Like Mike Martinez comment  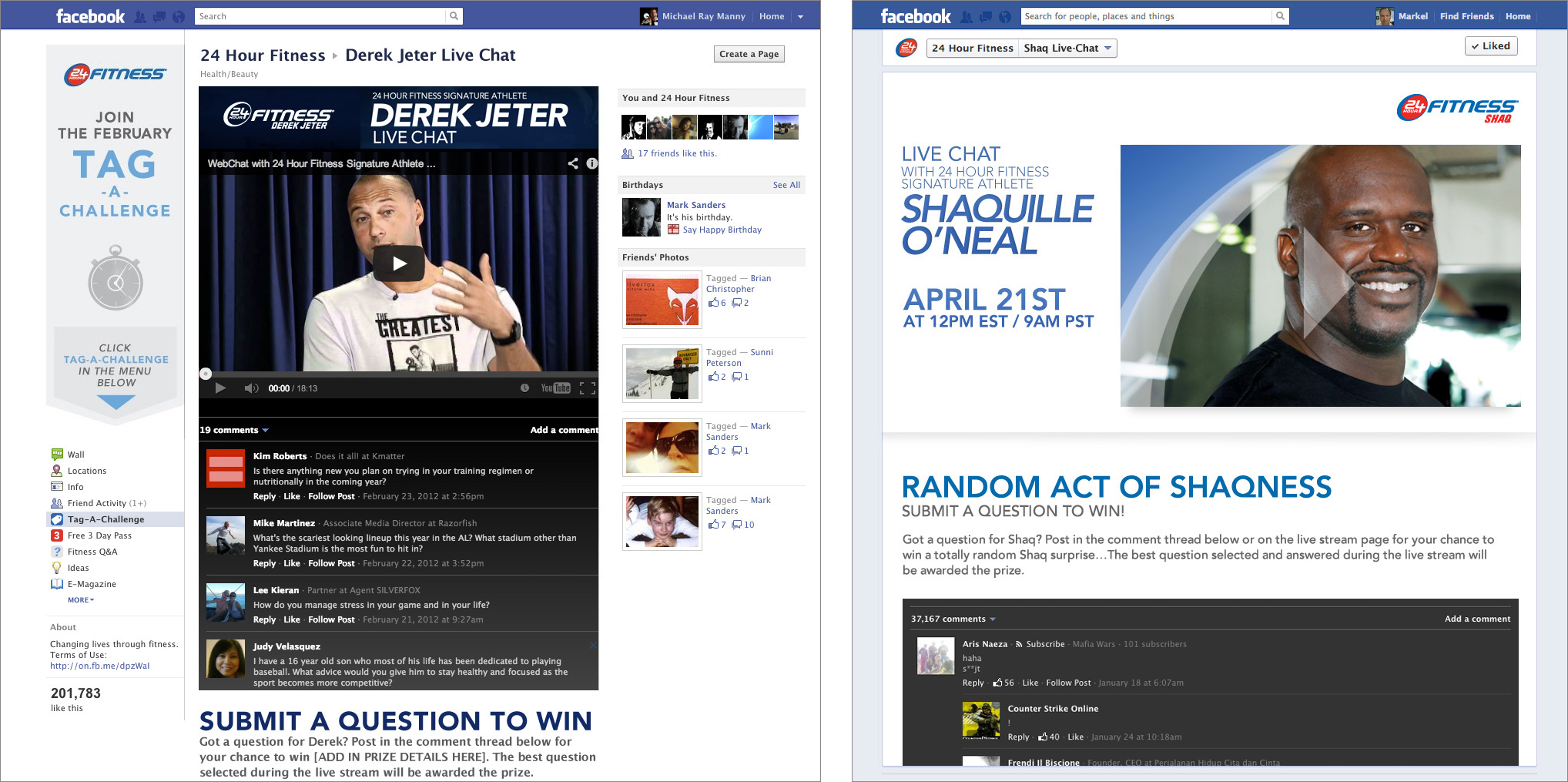pyautogui.click(x=292, y=563)
